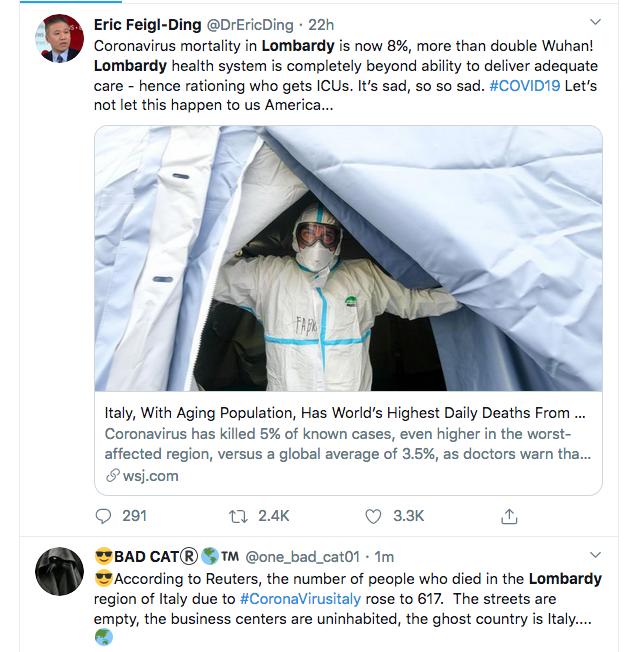
Task: Like Eric Feigl-Ding's coronavirus tweet
Action: coord(373,516)
